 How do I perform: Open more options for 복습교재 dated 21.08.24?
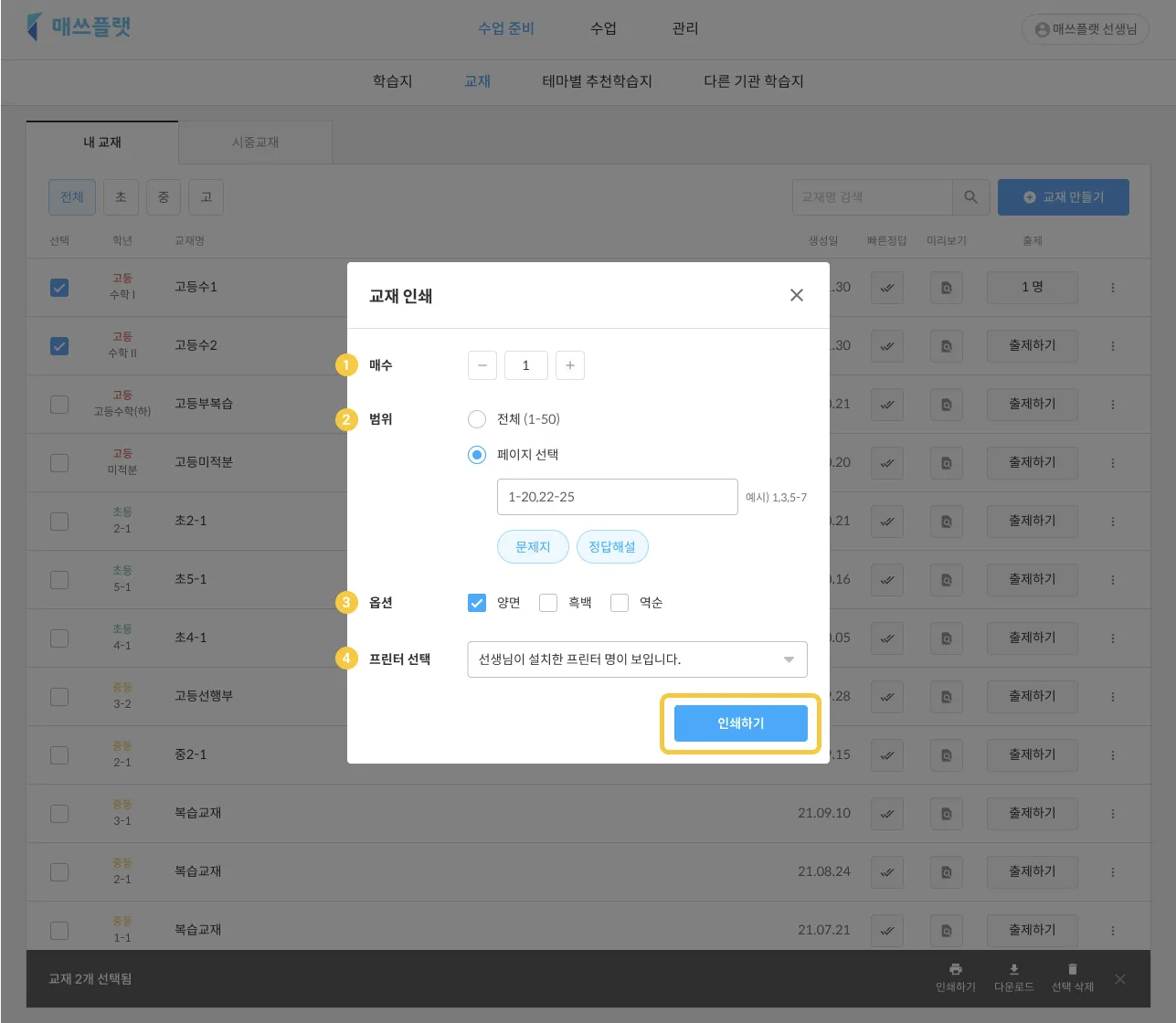coord(1113,872)
